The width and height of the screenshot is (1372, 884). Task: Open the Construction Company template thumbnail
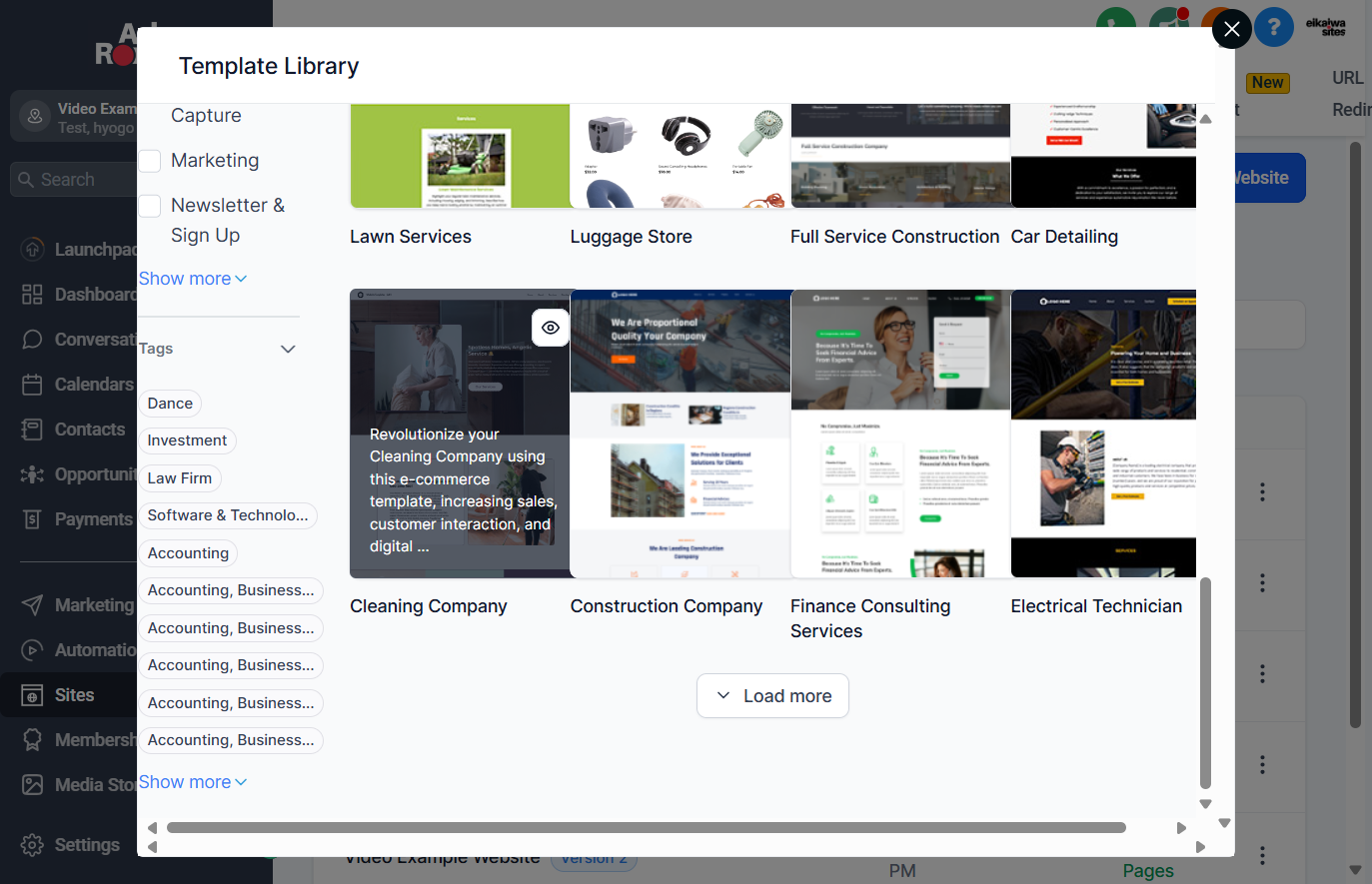(x=681, y=434)
